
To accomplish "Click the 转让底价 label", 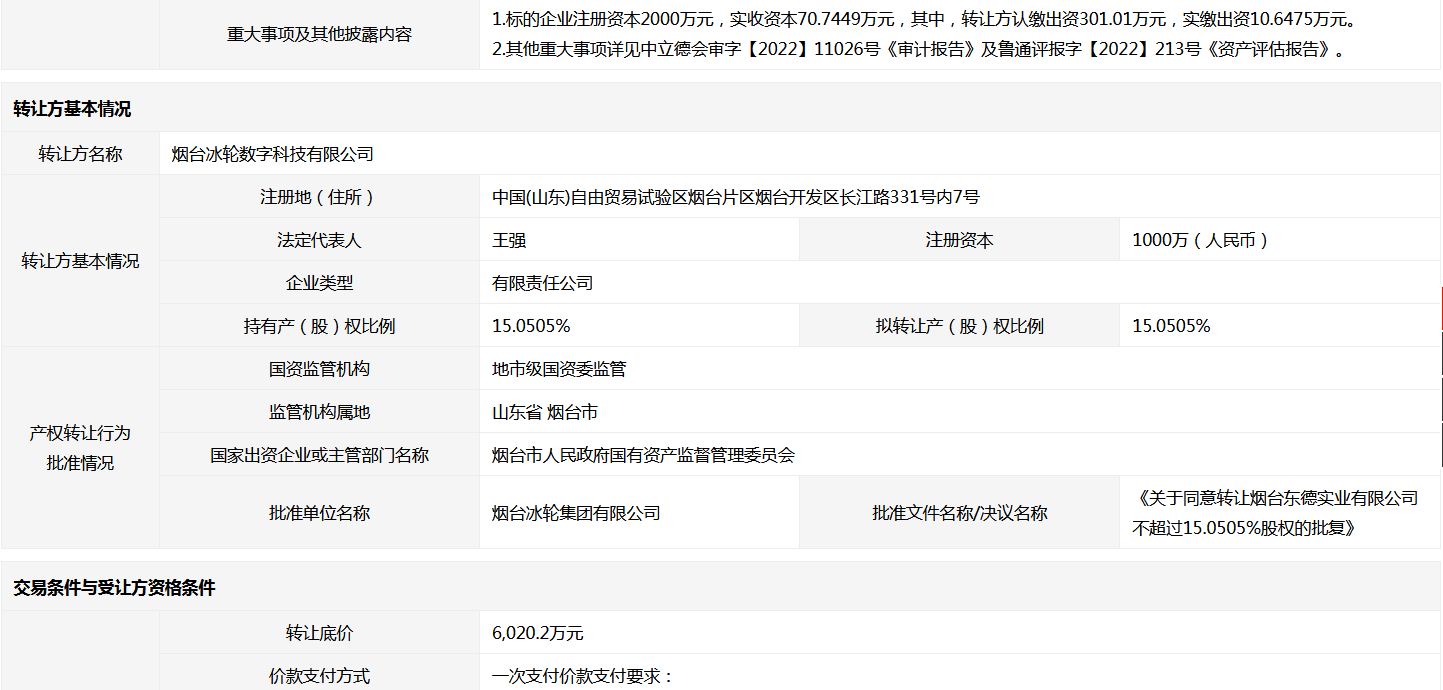I will pos(319,633).
